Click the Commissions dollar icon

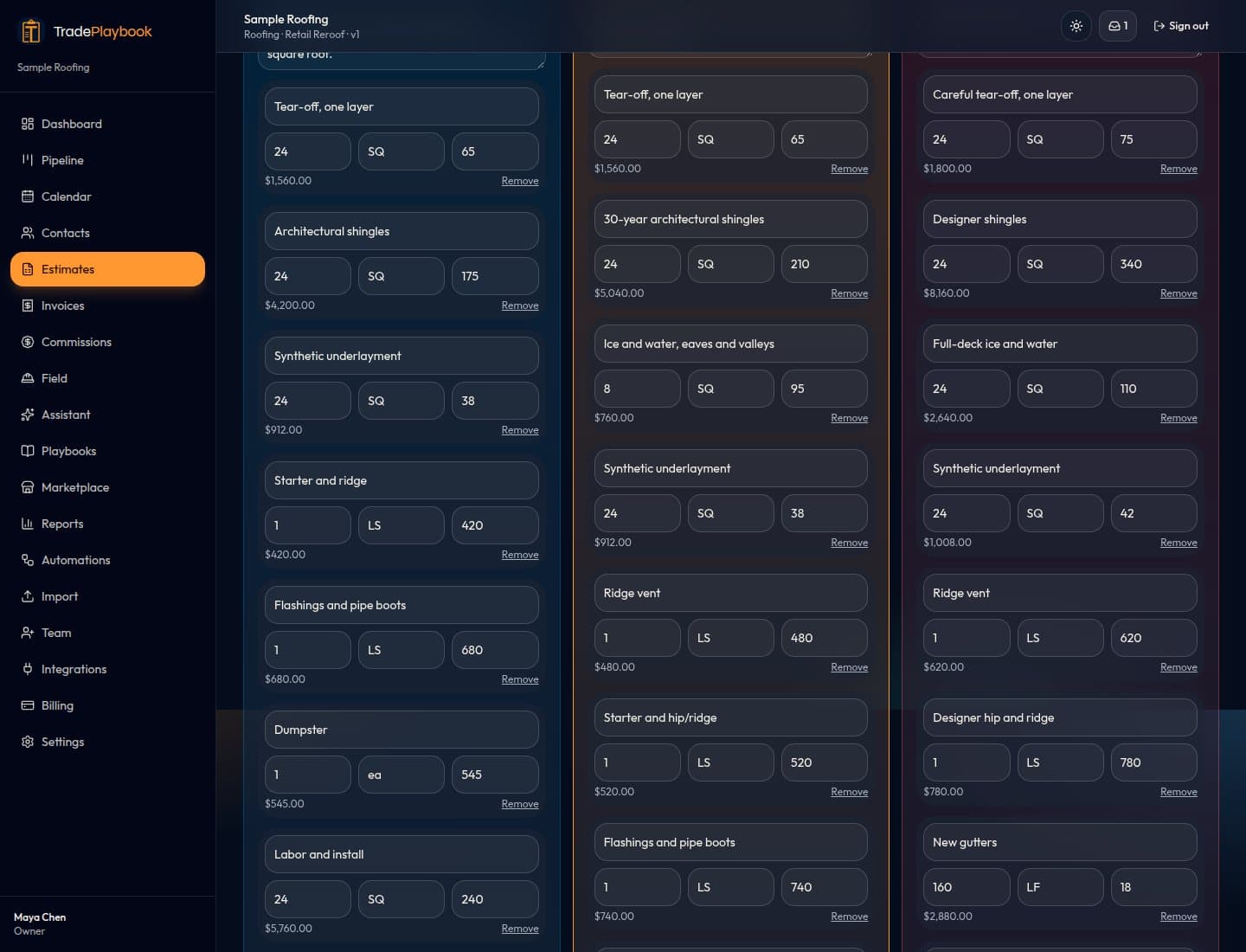point(28,342)
